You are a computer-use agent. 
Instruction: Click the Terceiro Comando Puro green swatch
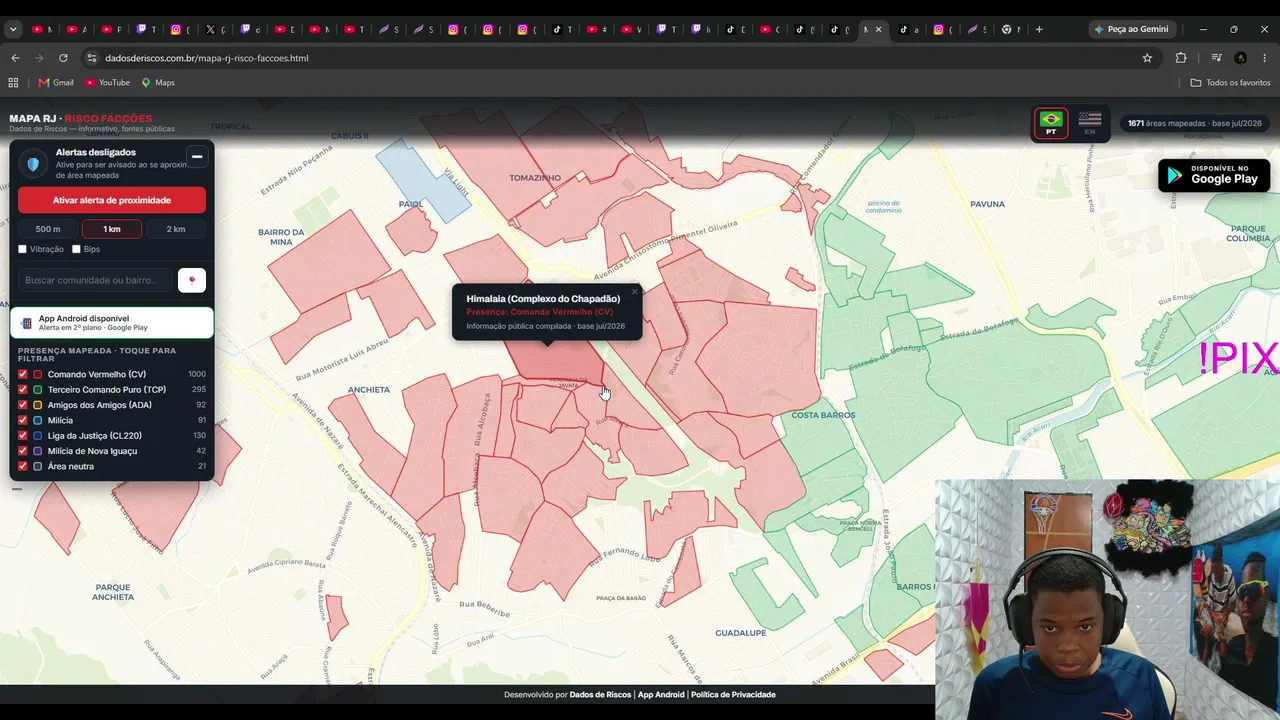38,389
